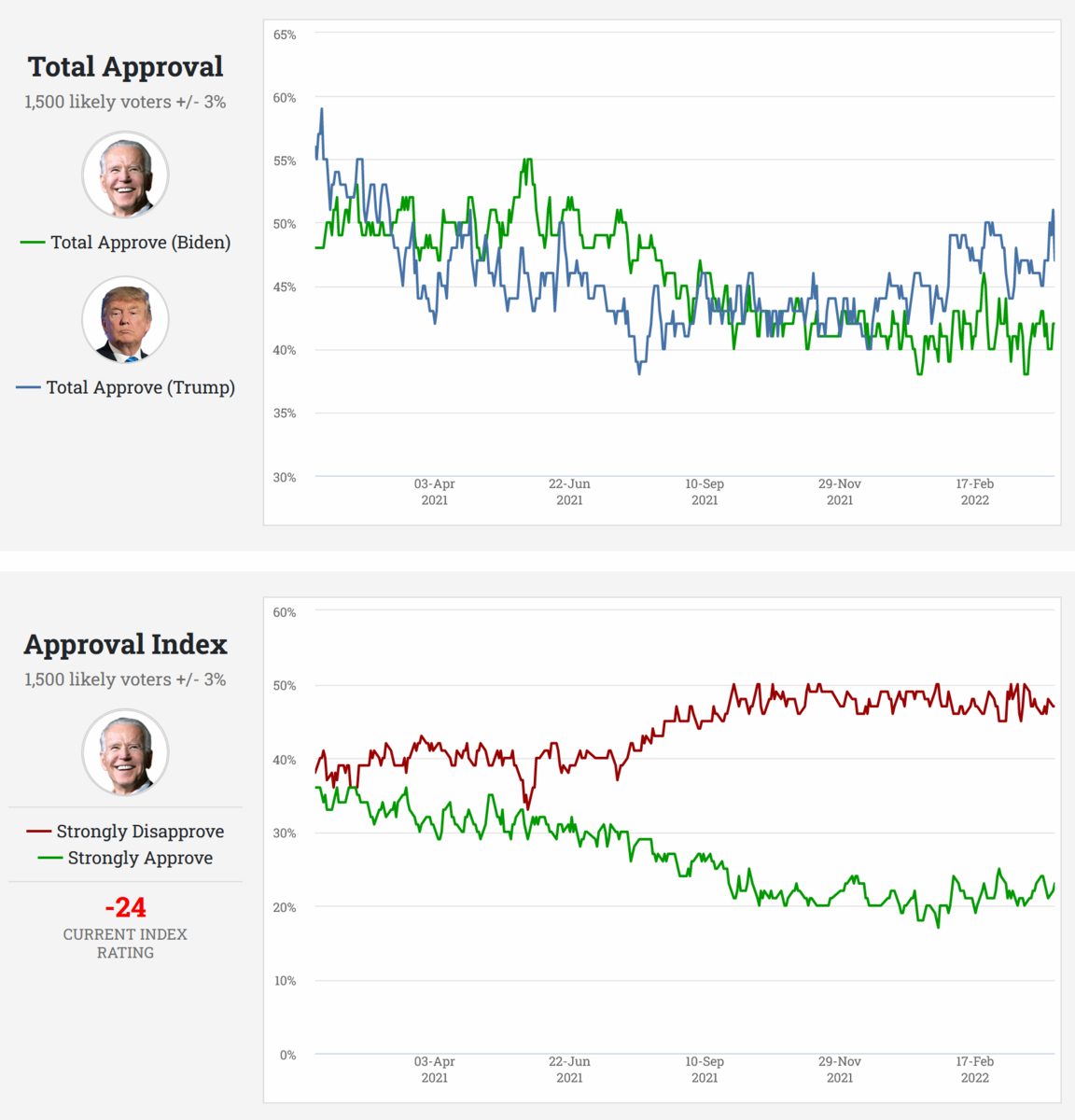1075x1120 pixels.
Task: Click Biden's portrait in Total Approval panel
Action: 125,175
